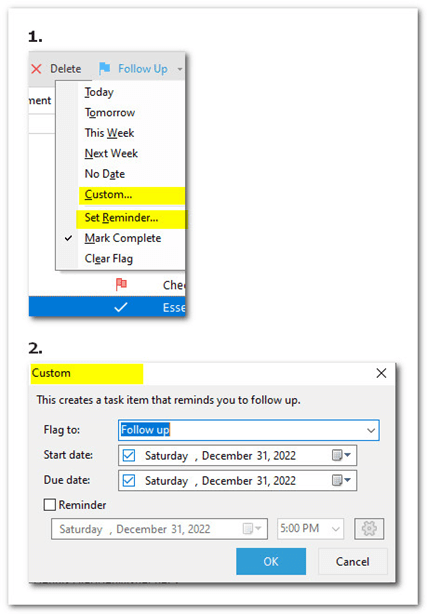Click the blue Follow Up flag icon
Viewport: 427px width, 614px height.
point(104,69)
